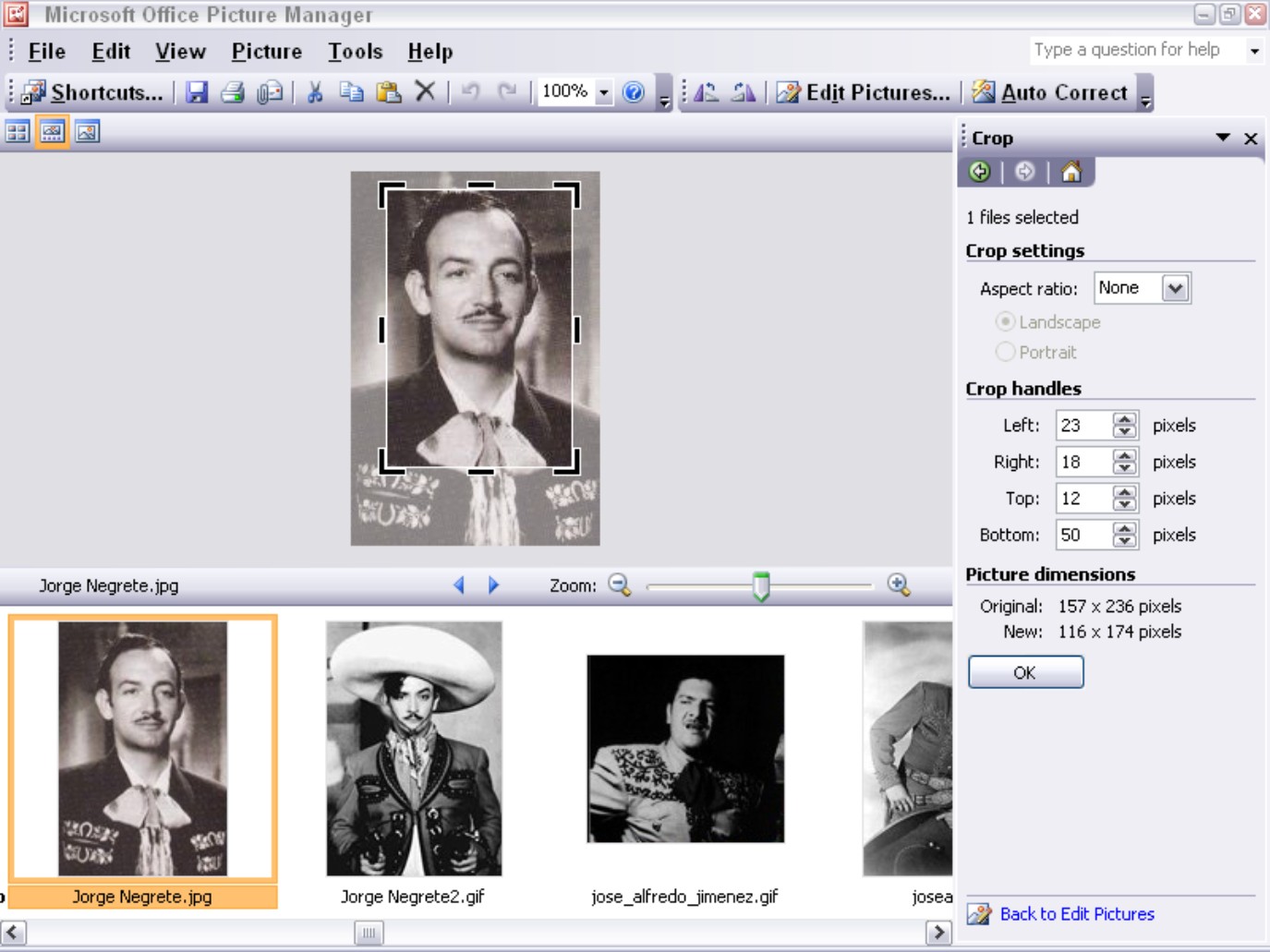Click the zoom out magnifier icon
The width and height of the screenshot is (1270, 952).
tap(620, 585)
